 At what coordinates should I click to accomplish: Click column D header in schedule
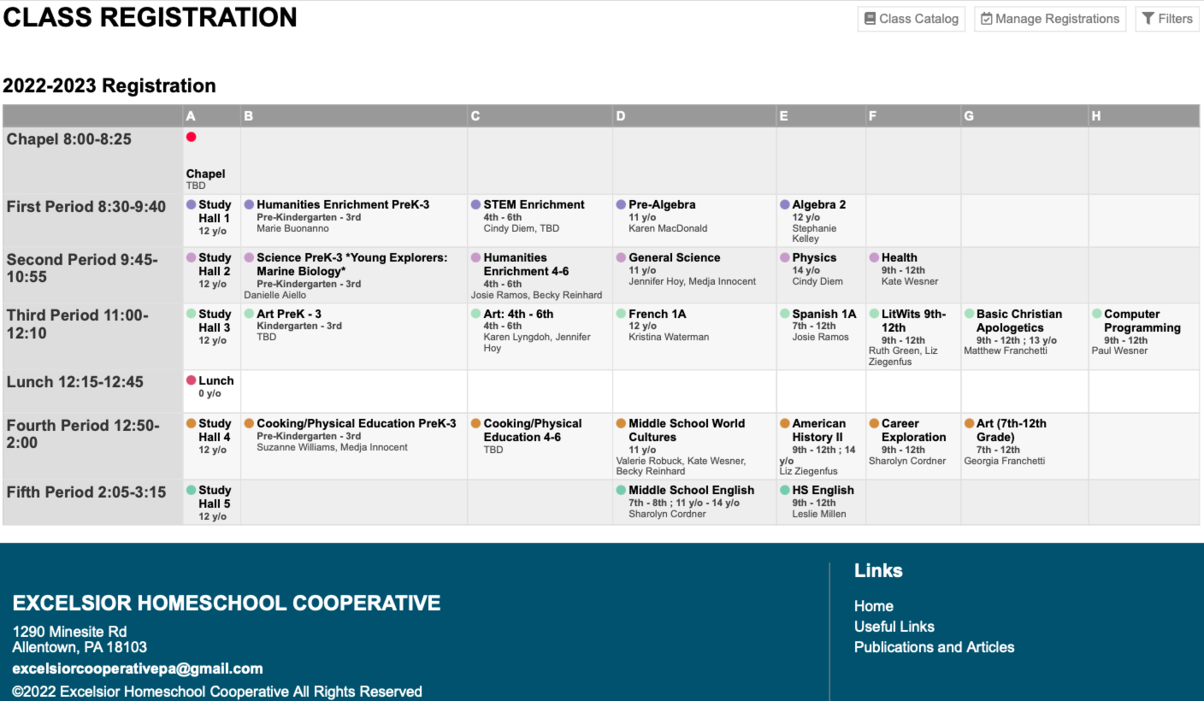621,116
